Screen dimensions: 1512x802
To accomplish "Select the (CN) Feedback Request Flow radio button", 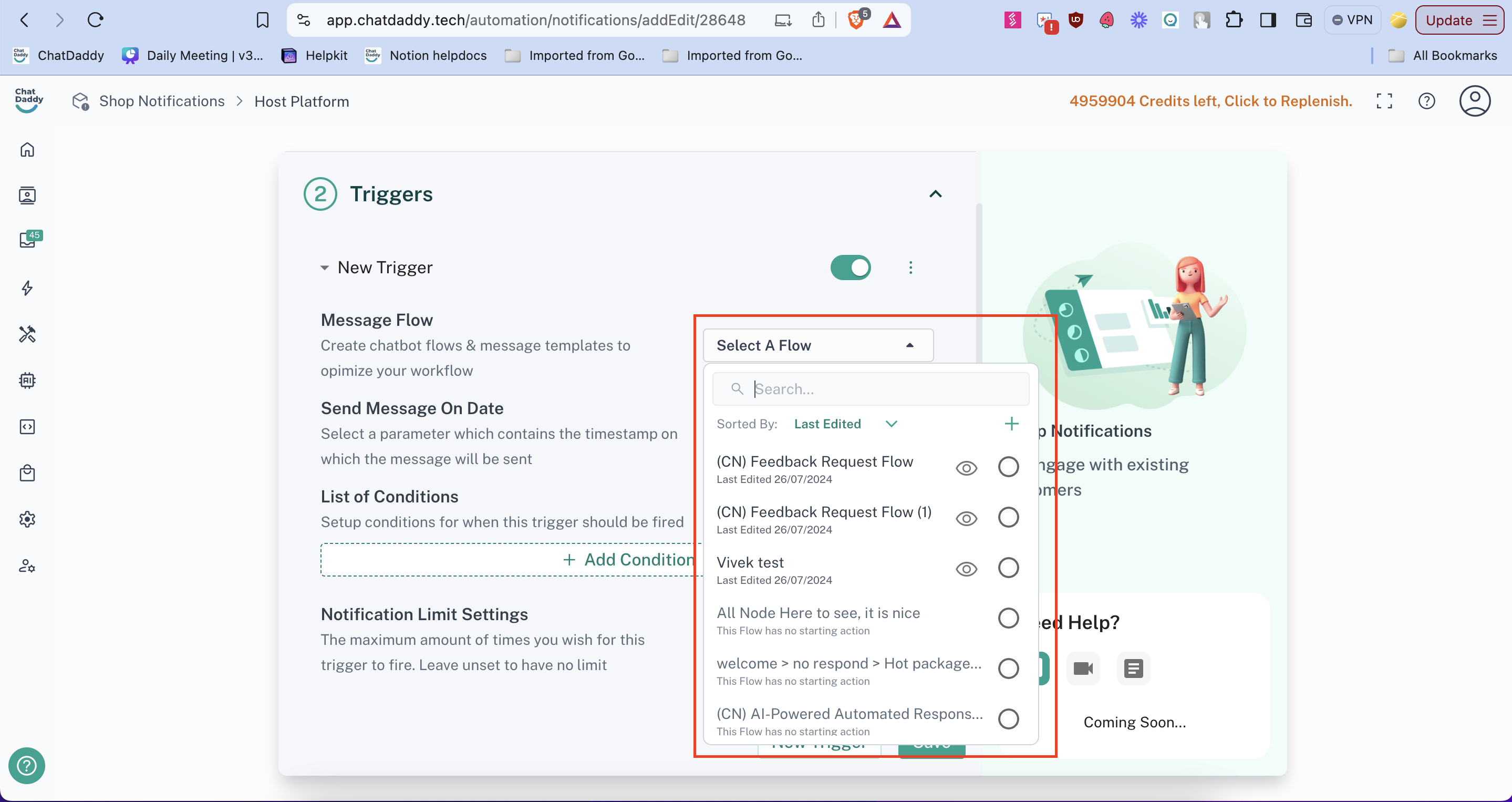I will [x=1008, y=467].
